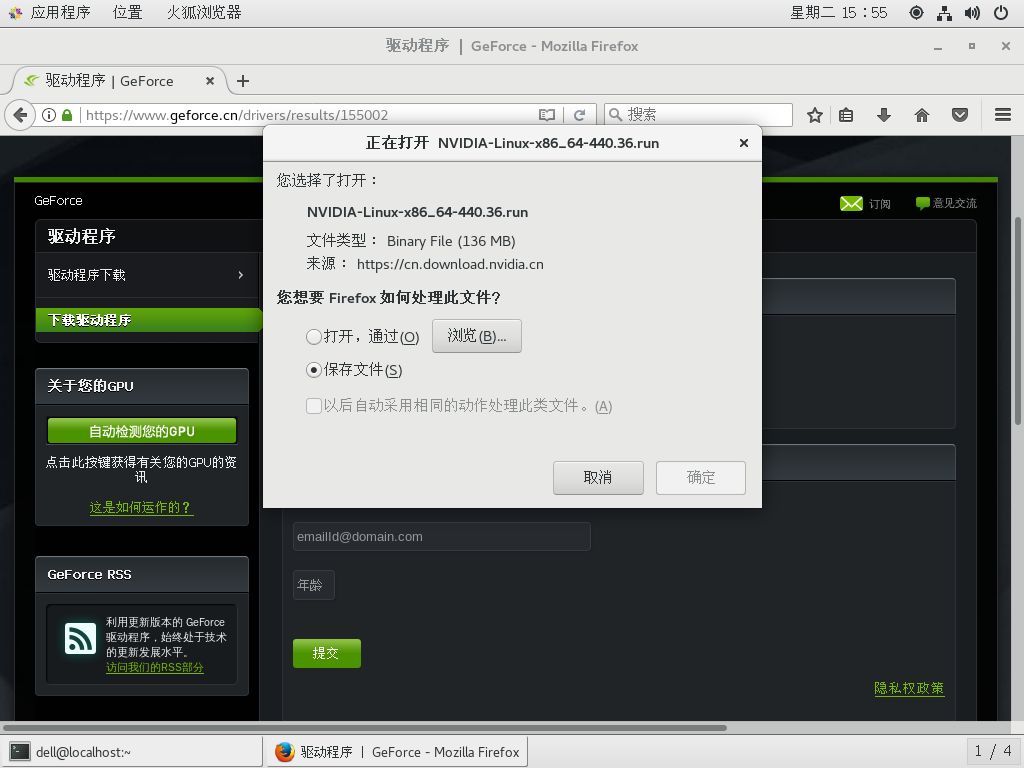Click the horizontal page scrollbar
The image size is (1024, 768).
pos(366,728)
